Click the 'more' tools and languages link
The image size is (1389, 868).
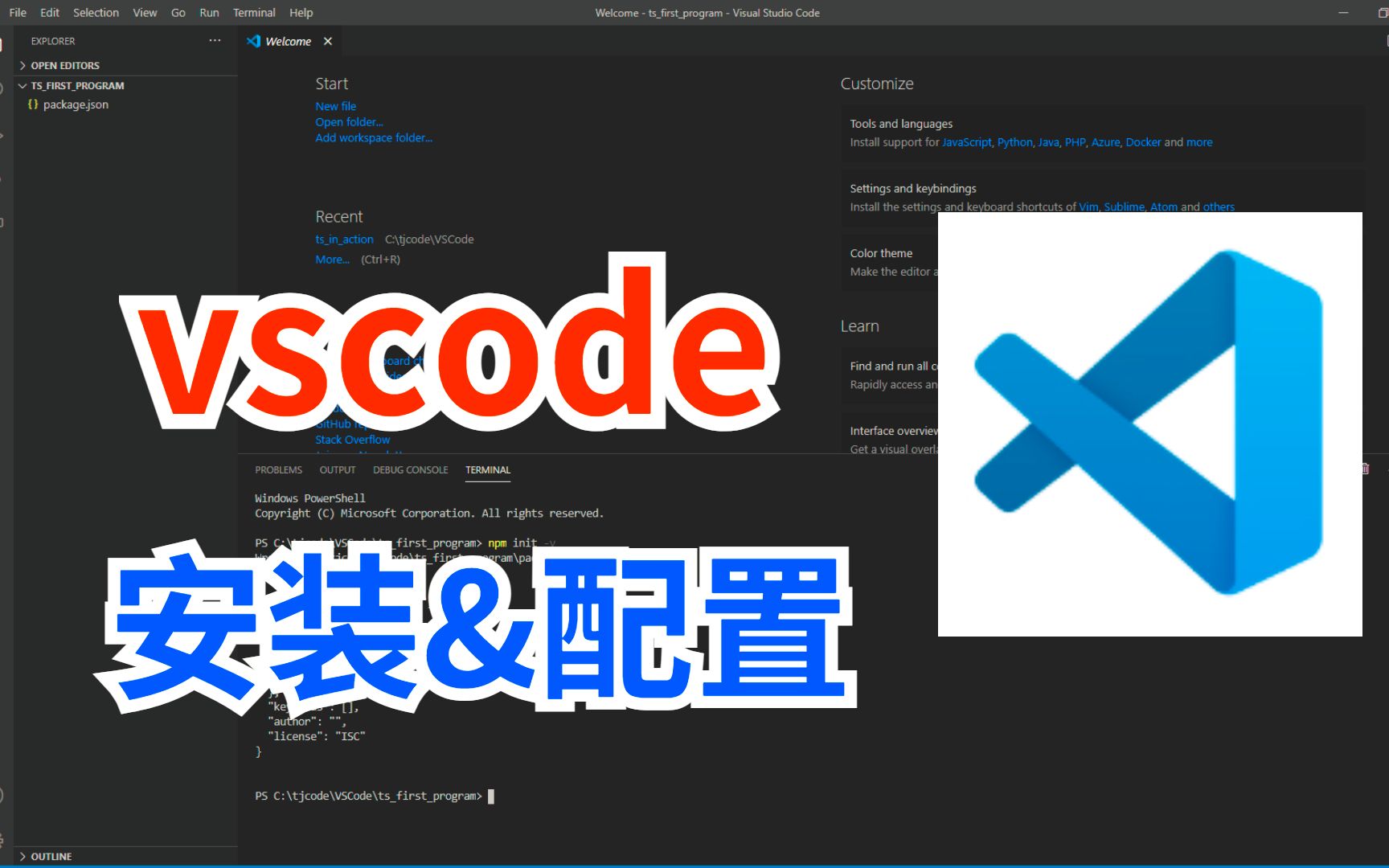(1199, 142)
